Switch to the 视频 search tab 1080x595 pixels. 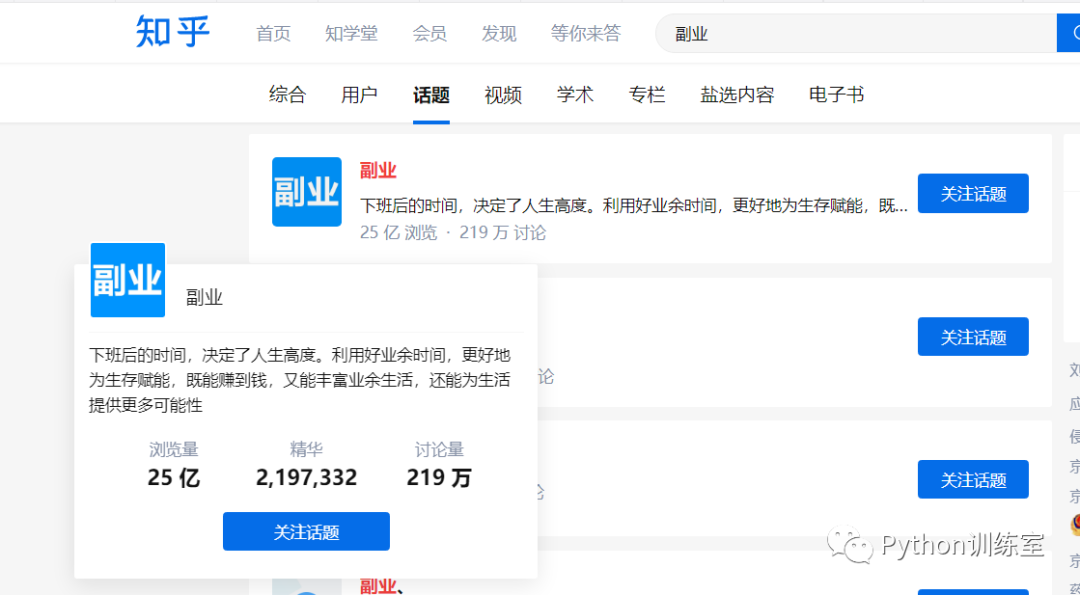point(503,94)
